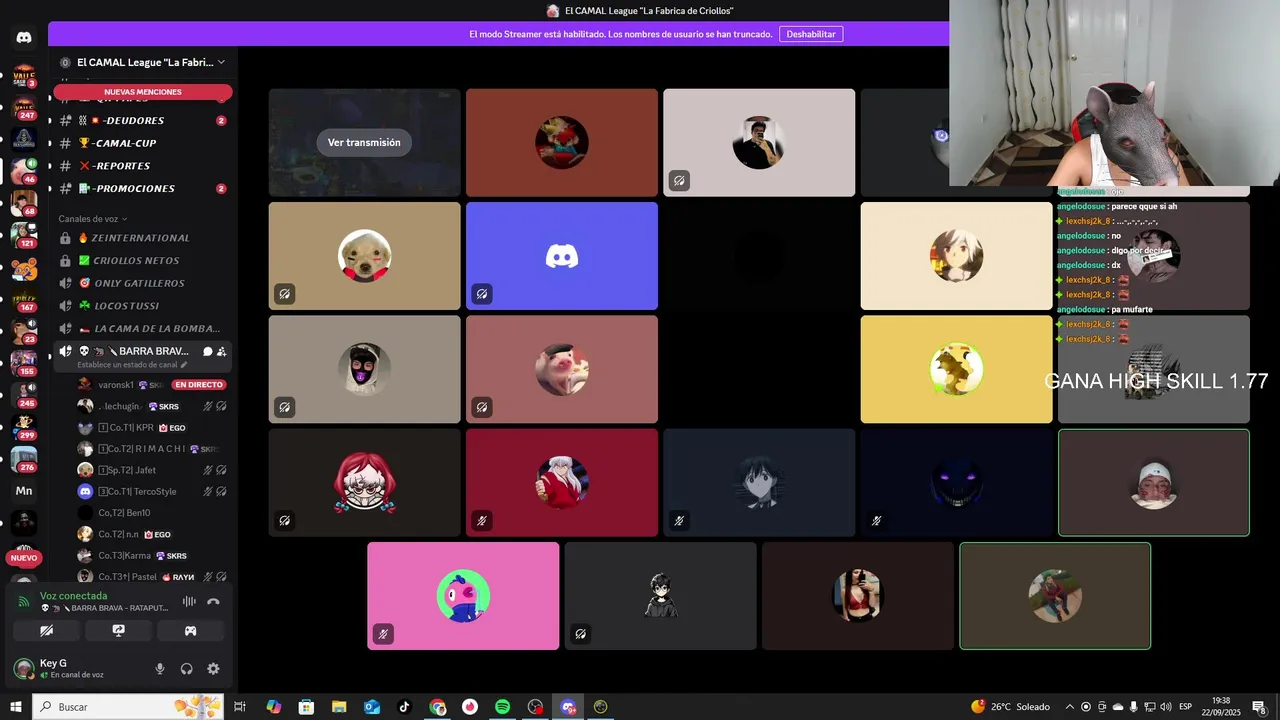This screenshot has width=1280, height=720.
Task: Select user Co,T2| Ben10
Action: click(153, 513)
